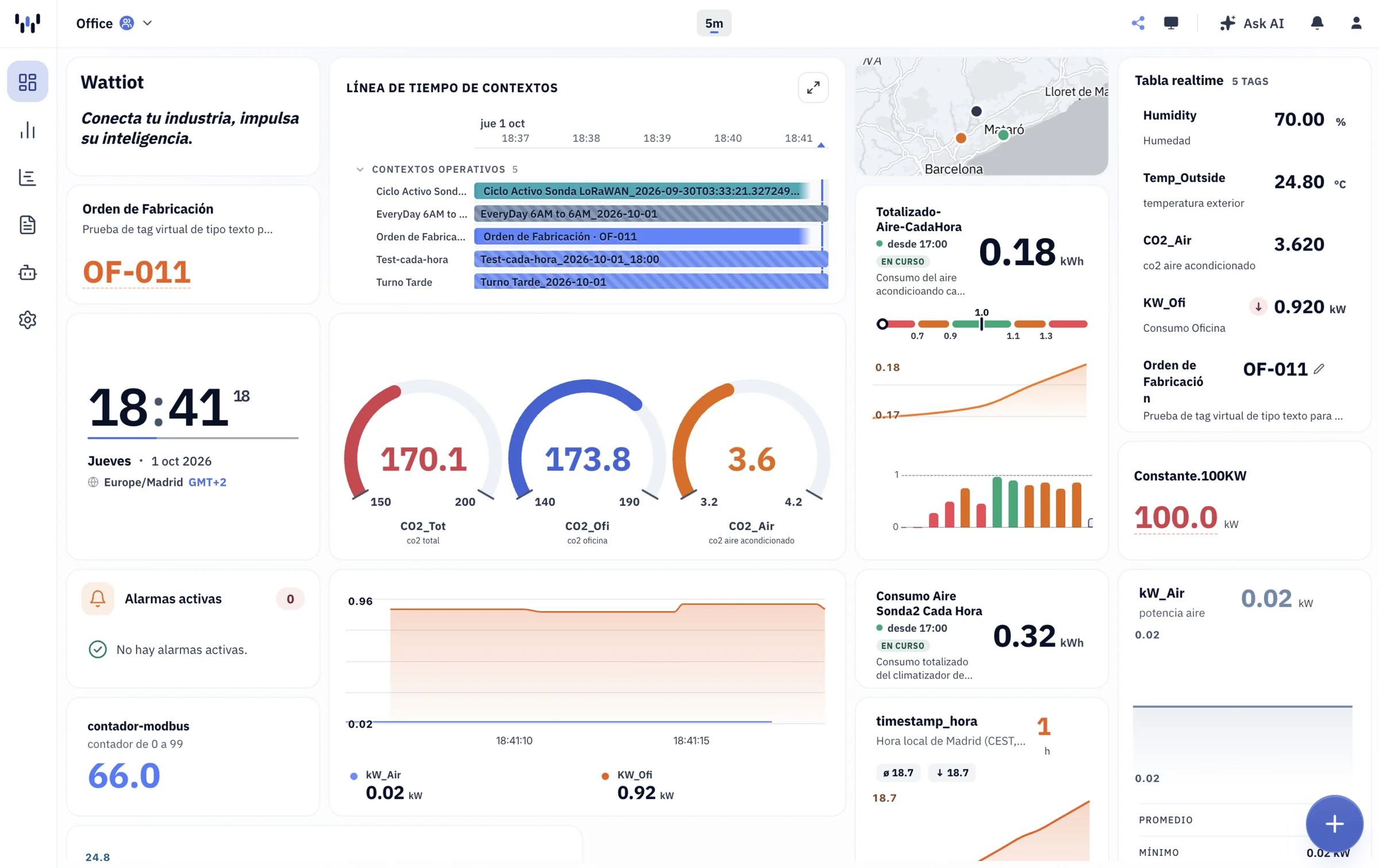Click the green map marker near Mataró
Viewport: 1379px width, 868px height.
coord(1003,135)
